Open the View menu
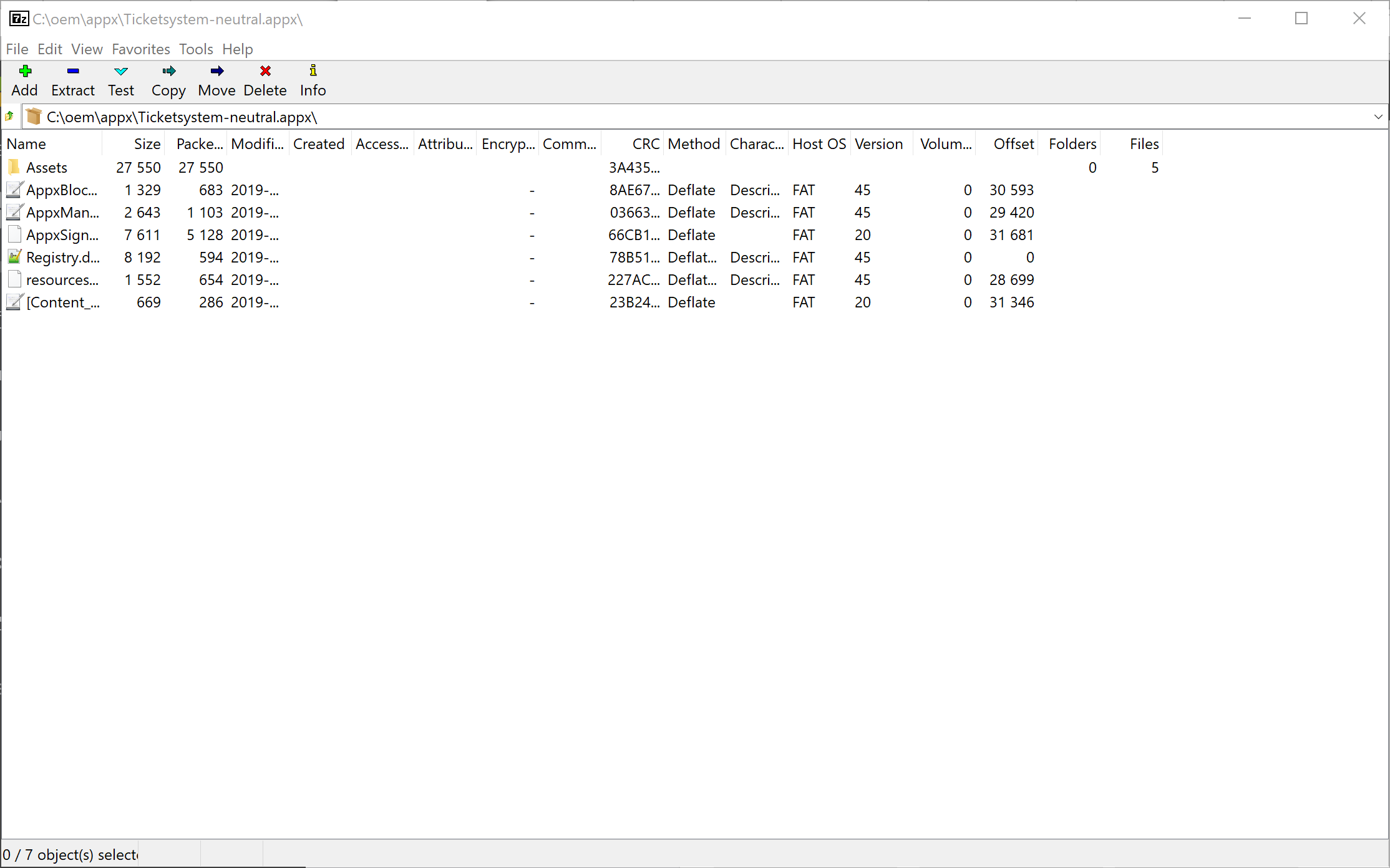The width and height of the screenshot is (1390, 868). pos(87,49)
